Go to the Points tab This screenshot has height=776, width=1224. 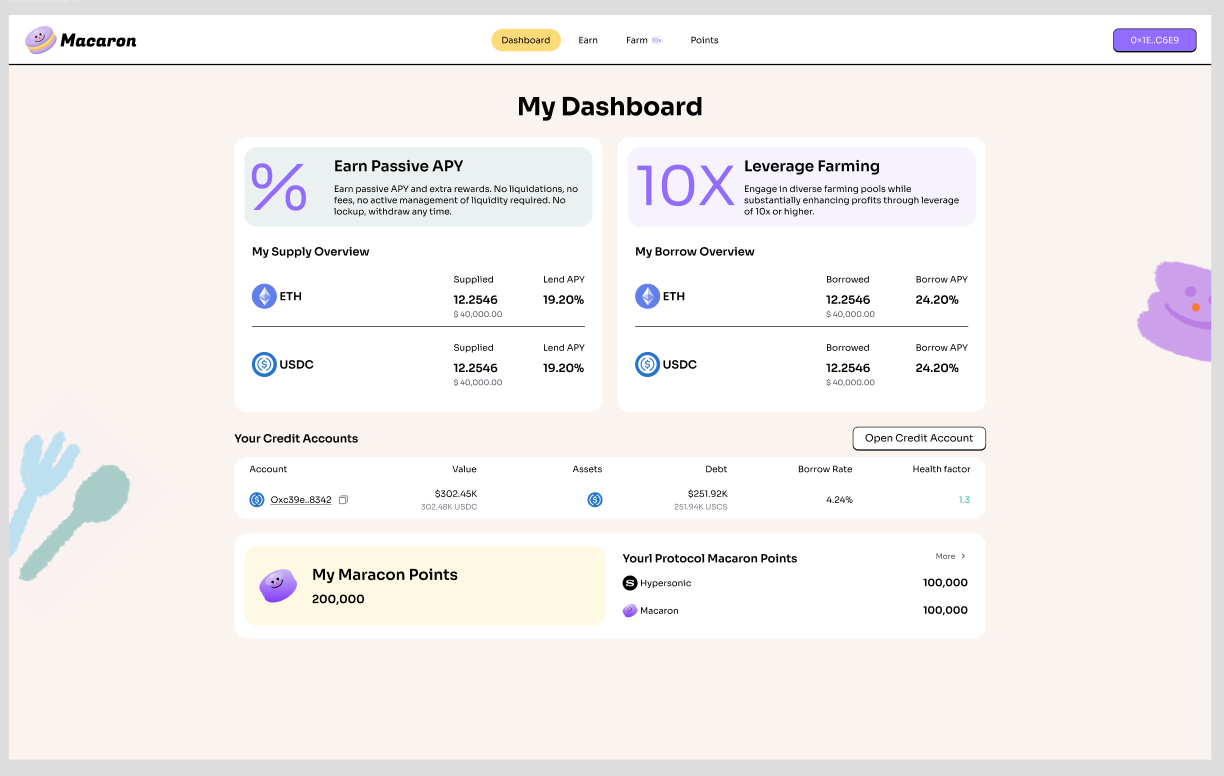coord(704,40)
